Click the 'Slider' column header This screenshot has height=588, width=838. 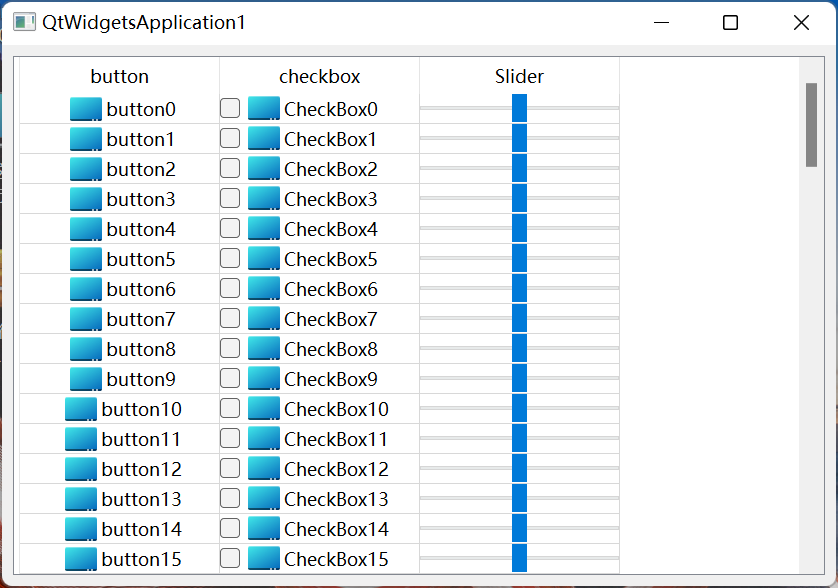point(519,76)
